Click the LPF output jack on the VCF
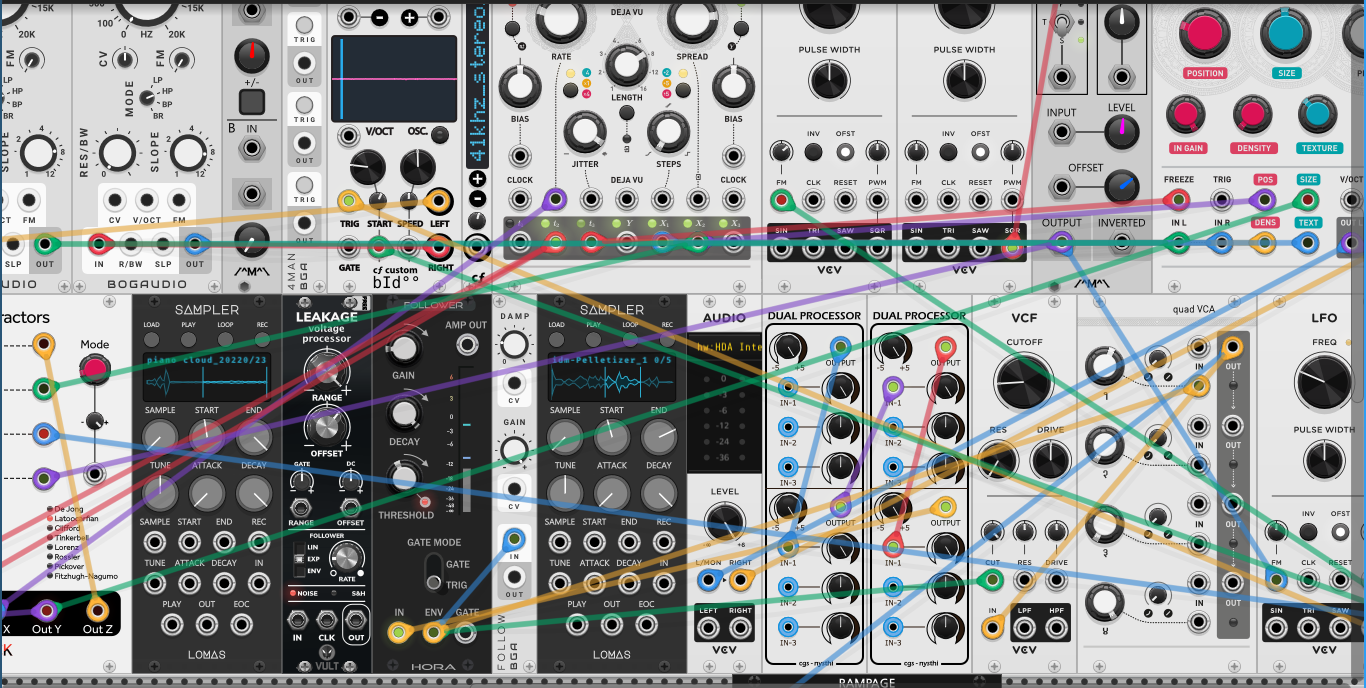 (1025, 627)
